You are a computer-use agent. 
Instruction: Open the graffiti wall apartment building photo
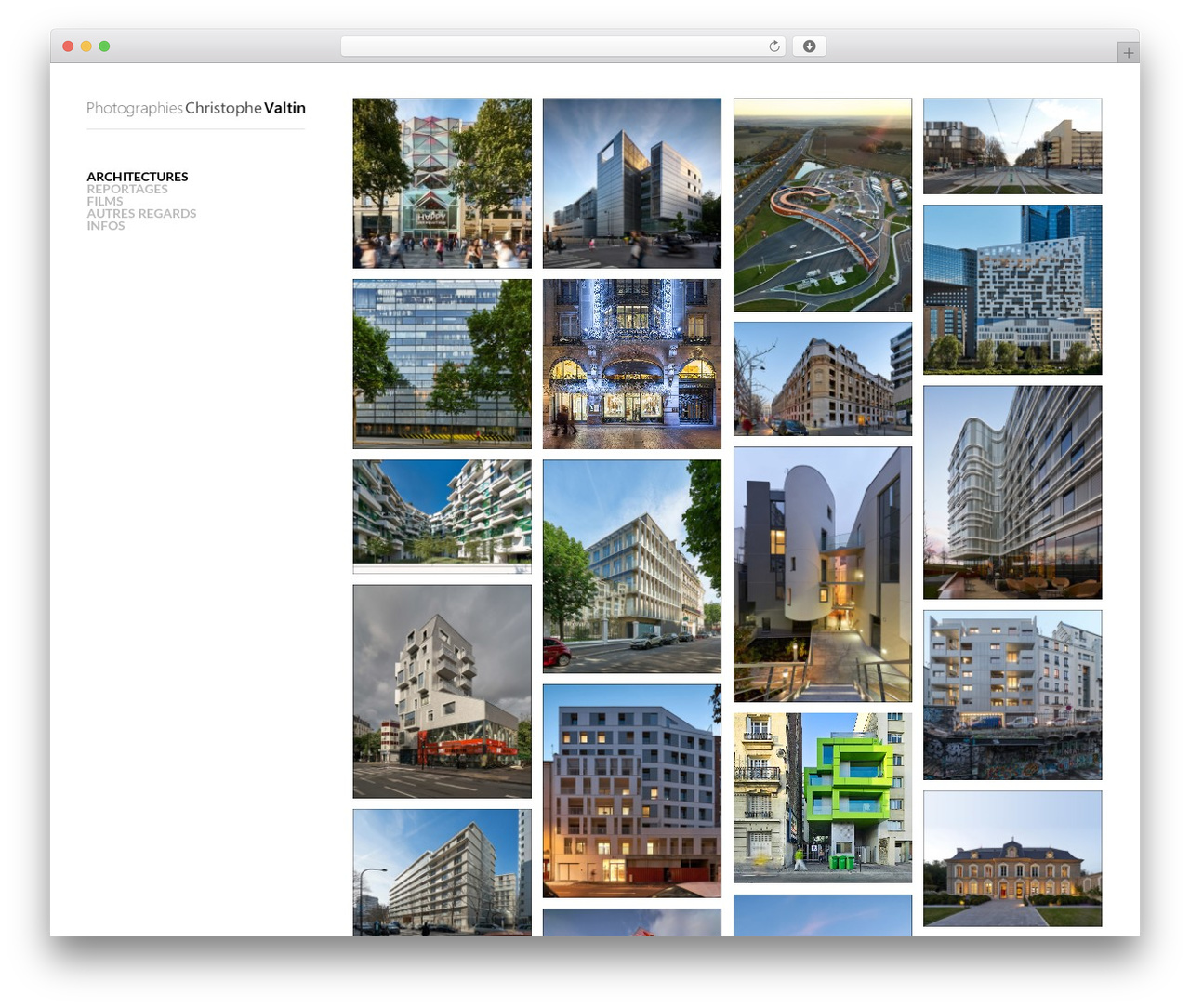(1012, 695)
